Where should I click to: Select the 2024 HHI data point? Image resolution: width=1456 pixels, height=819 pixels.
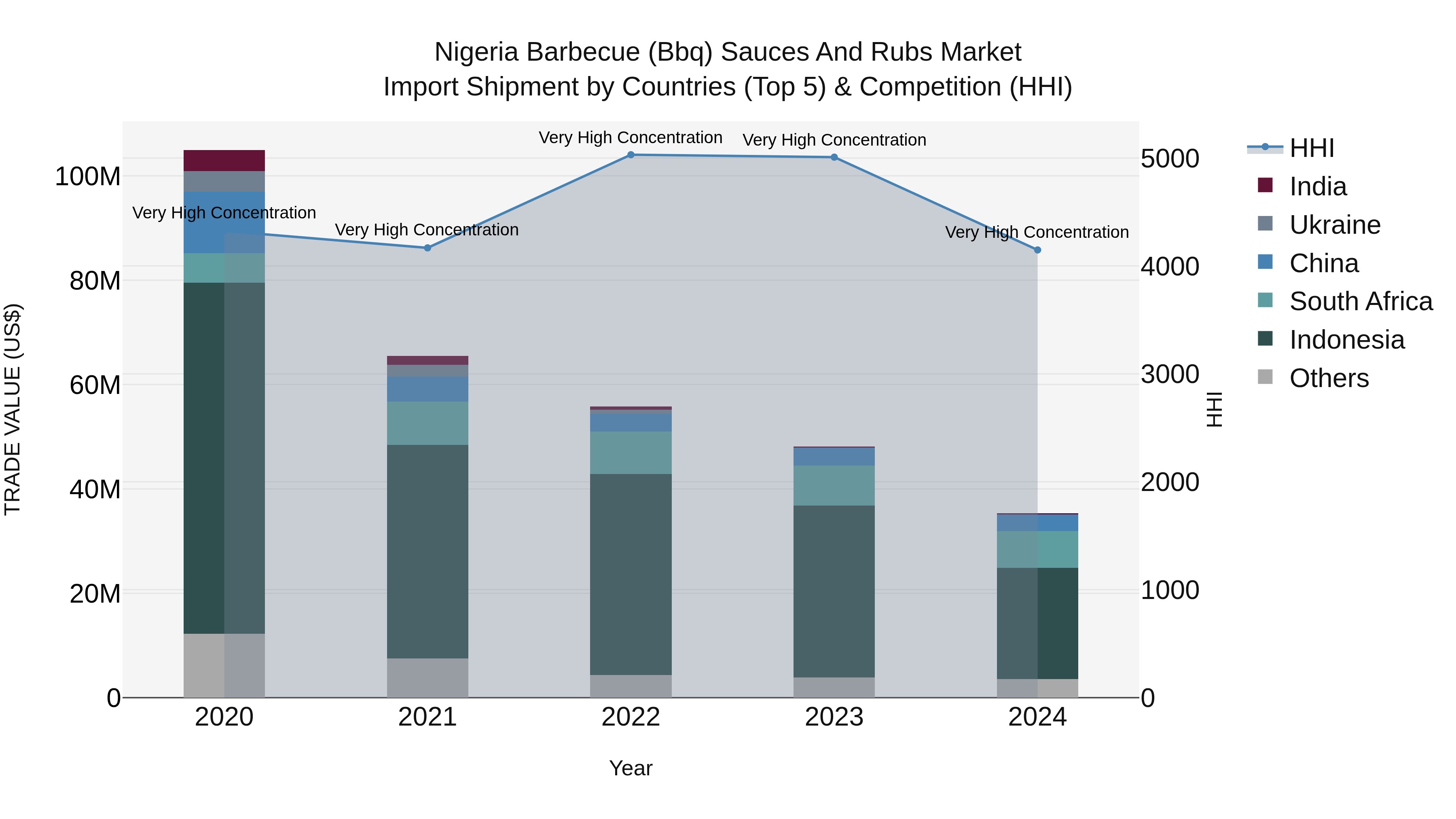[1037, 250]
